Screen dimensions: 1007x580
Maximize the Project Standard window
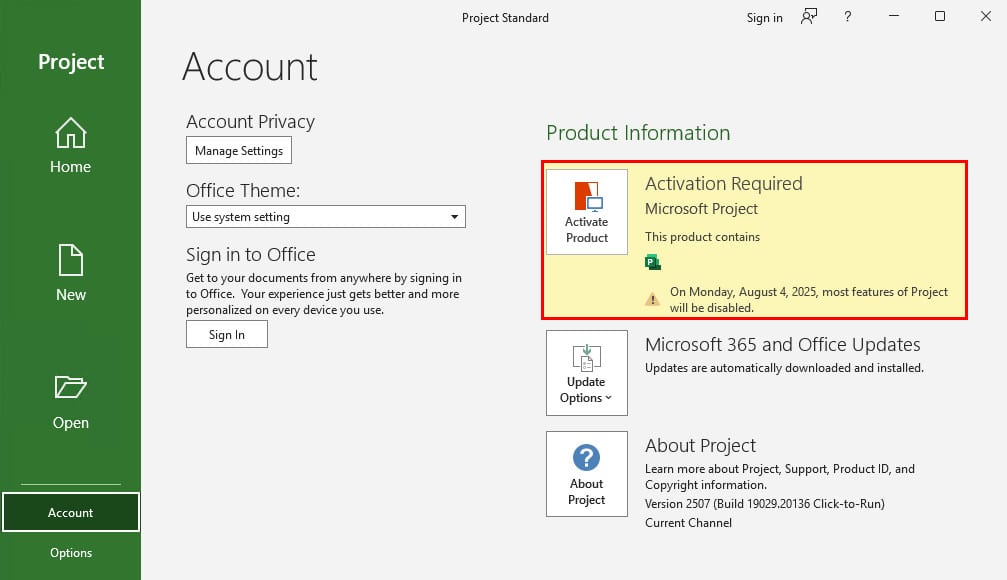coord(940,16)
